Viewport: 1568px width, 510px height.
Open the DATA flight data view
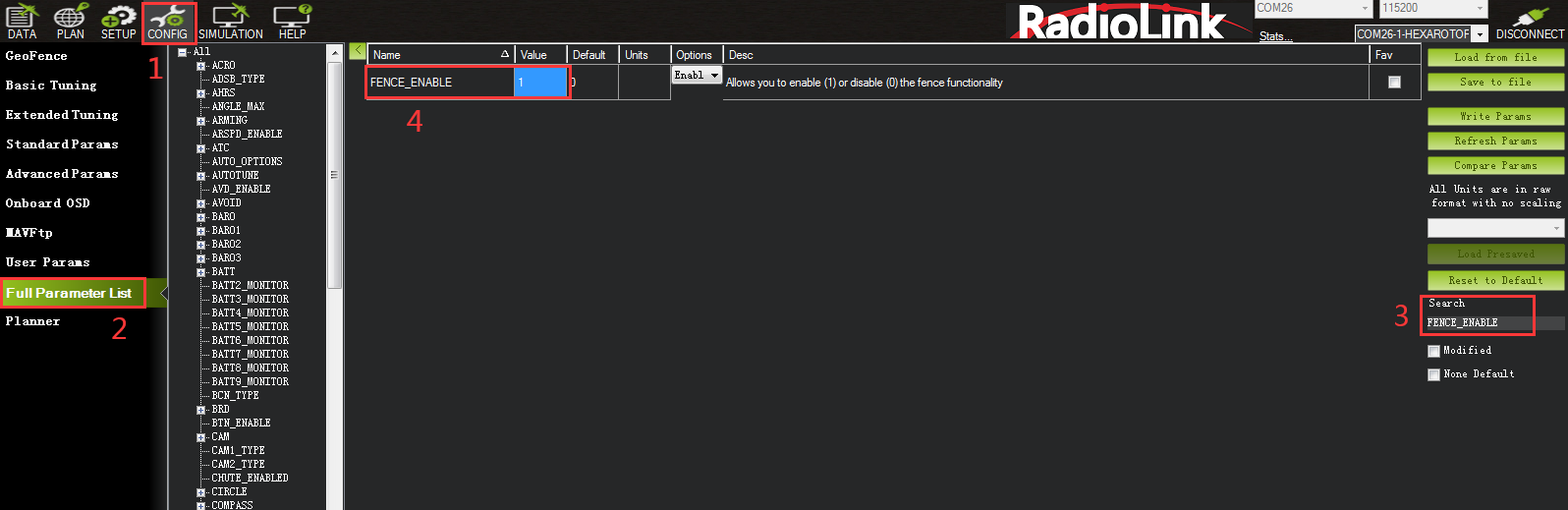(22, 21)
